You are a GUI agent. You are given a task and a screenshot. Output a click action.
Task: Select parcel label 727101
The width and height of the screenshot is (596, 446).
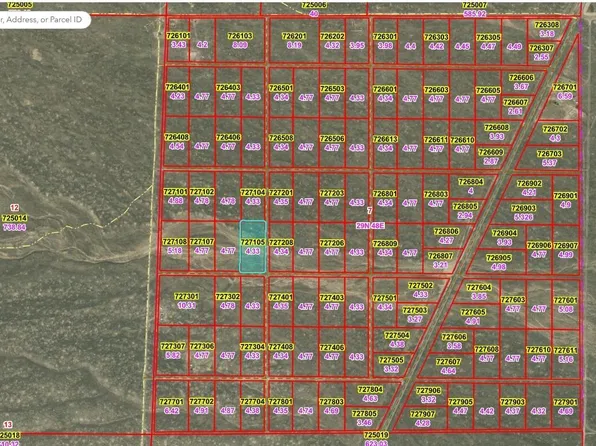click(175, 192)
